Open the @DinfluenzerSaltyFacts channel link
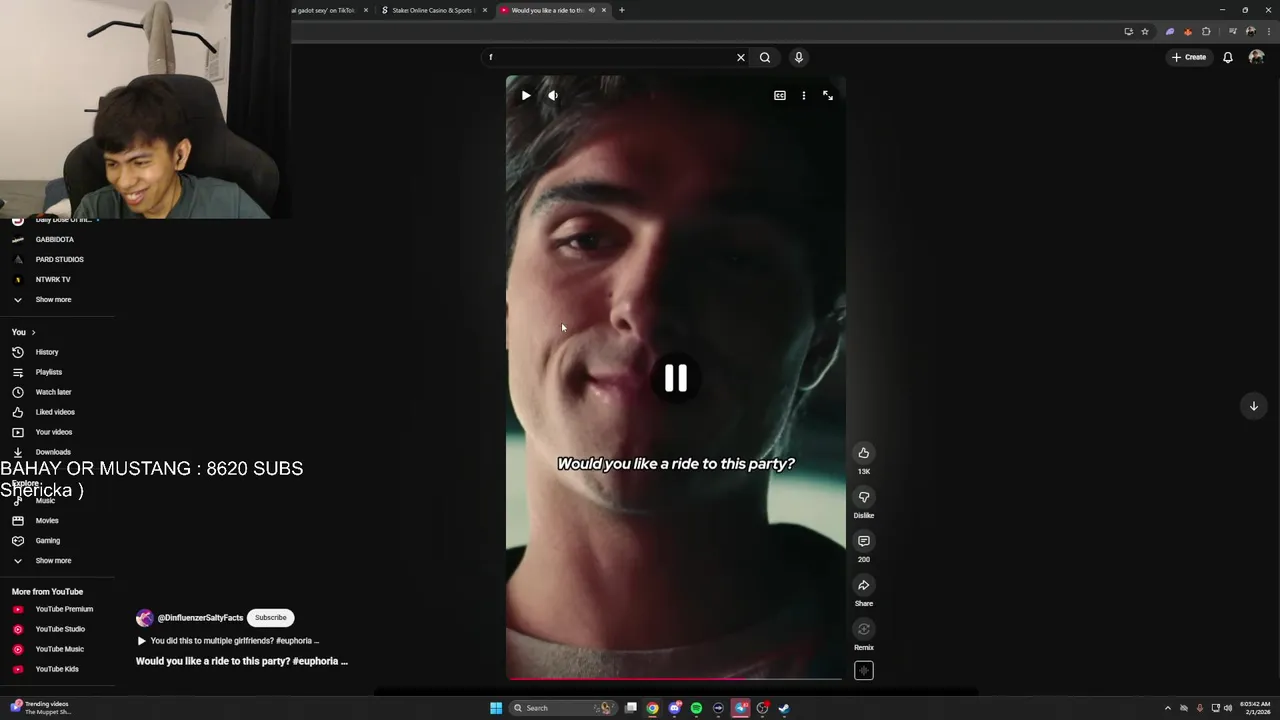The height and width of the screenshot is (720, 1280). click(200, 618)
